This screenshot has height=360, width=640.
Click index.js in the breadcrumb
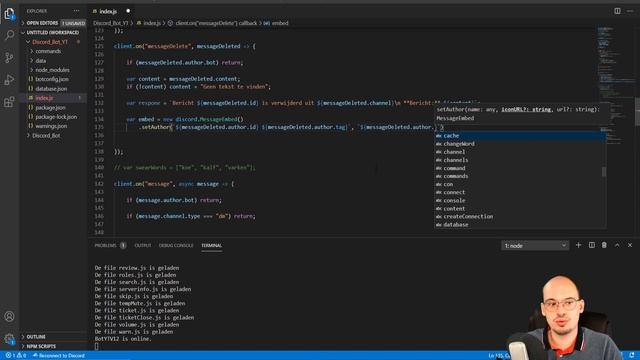pos(149,23)
